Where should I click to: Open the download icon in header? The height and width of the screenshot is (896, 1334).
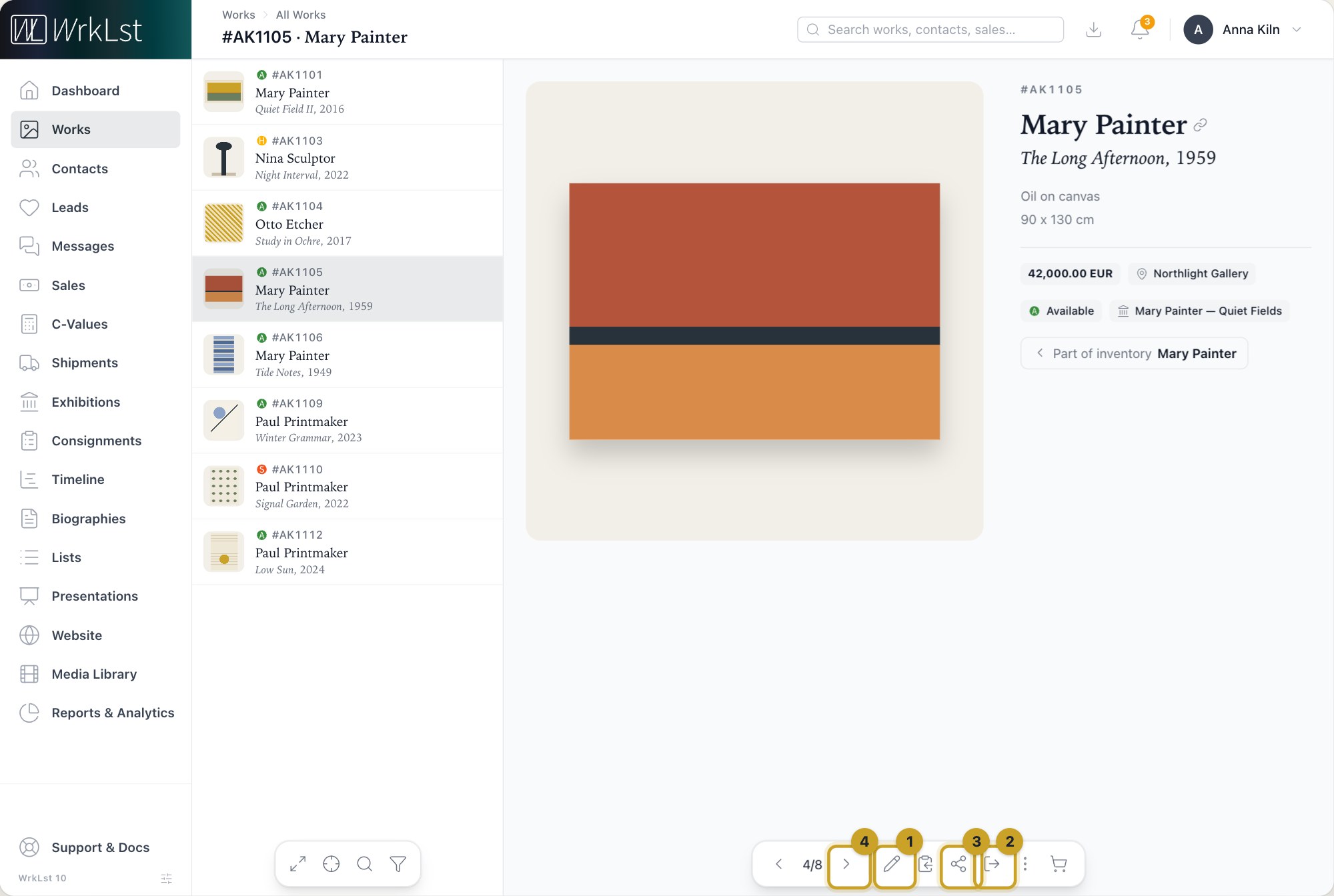coord(1094,29)
